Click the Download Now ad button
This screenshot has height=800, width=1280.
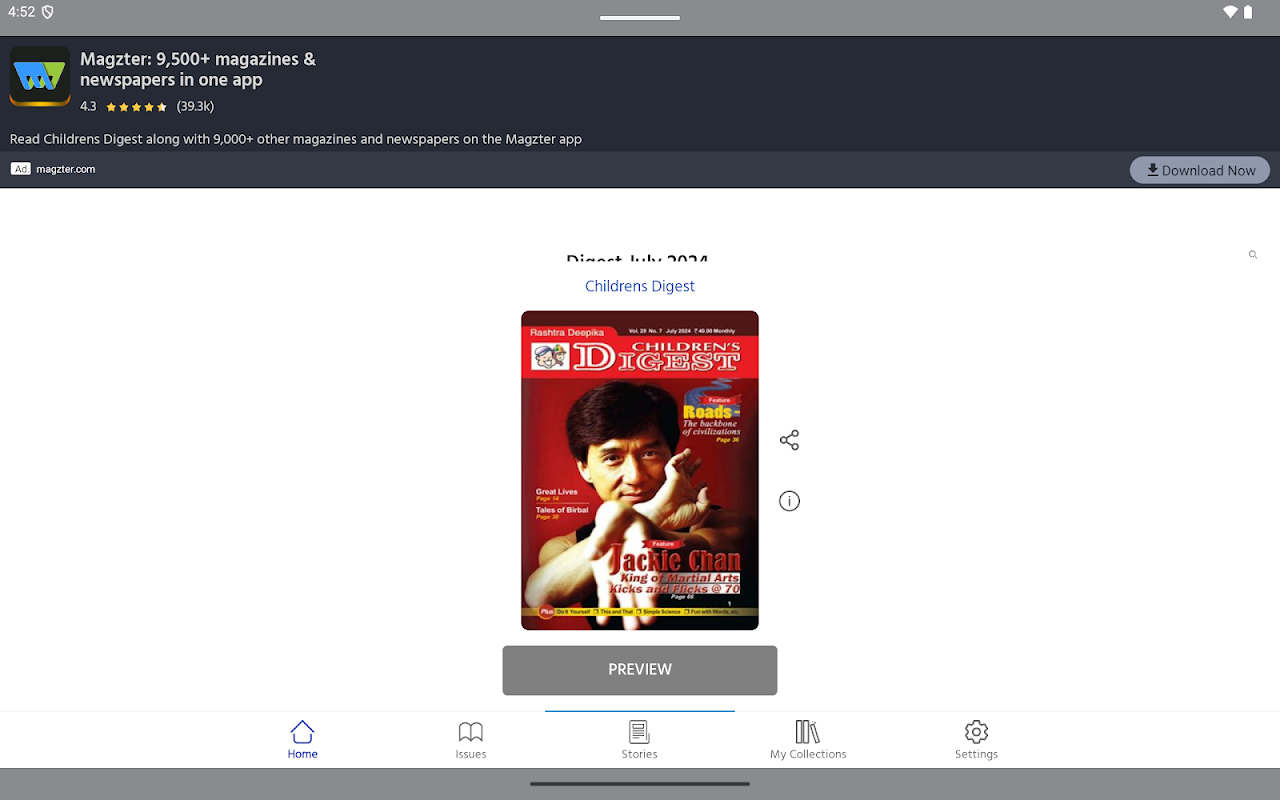tap(1200, 170)
